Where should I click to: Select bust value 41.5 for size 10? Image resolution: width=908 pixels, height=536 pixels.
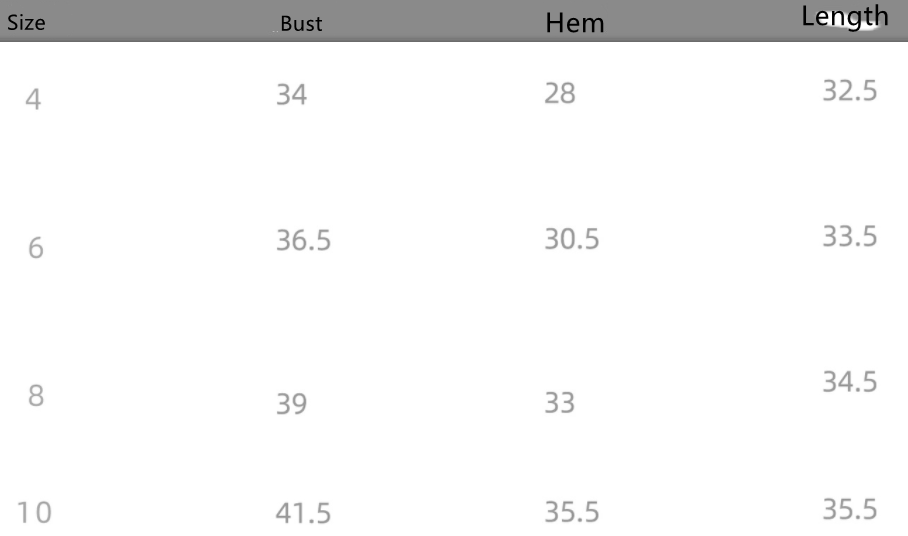[303, 514]
